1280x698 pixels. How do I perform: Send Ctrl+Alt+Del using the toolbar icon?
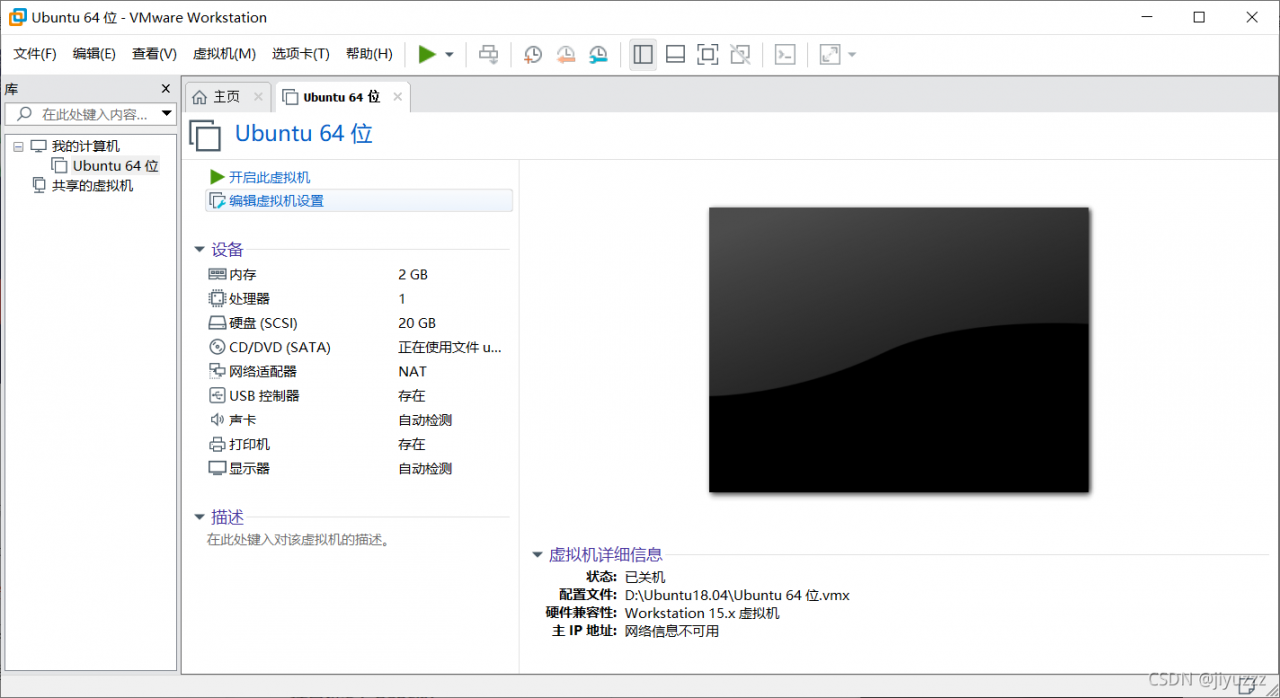click(488, 54)
